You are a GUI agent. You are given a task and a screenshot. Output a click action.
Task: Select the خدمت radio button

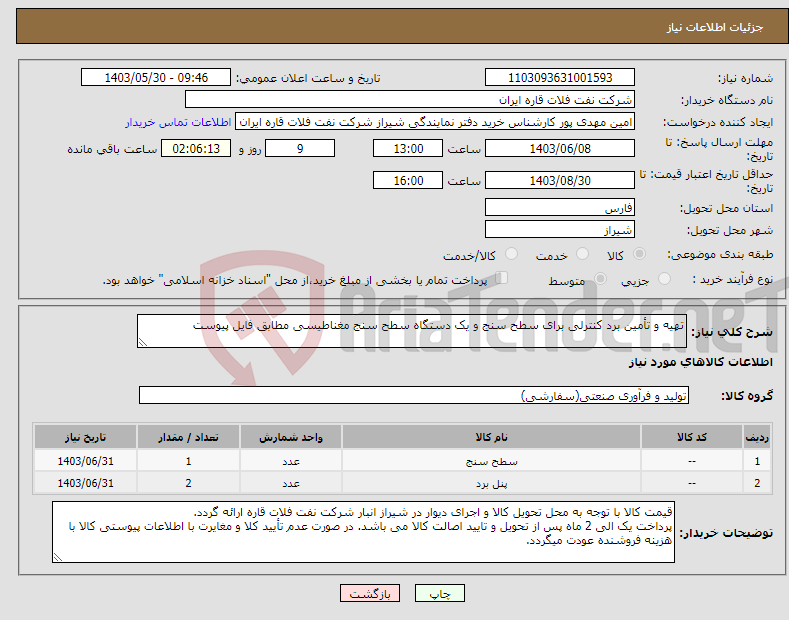coord(582,254)
